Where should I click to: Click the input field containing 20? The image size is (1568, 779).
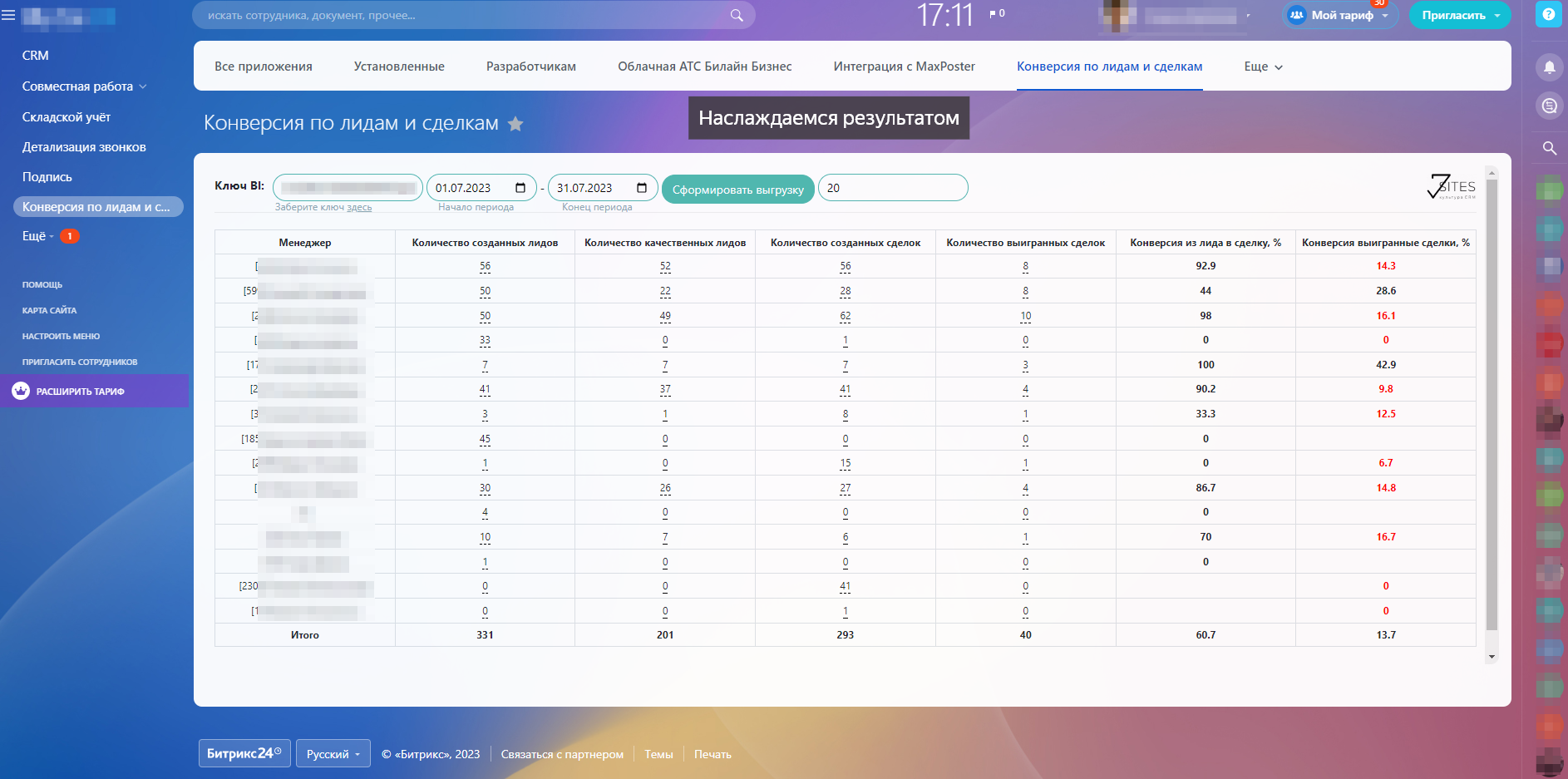[x=892, y=188]
